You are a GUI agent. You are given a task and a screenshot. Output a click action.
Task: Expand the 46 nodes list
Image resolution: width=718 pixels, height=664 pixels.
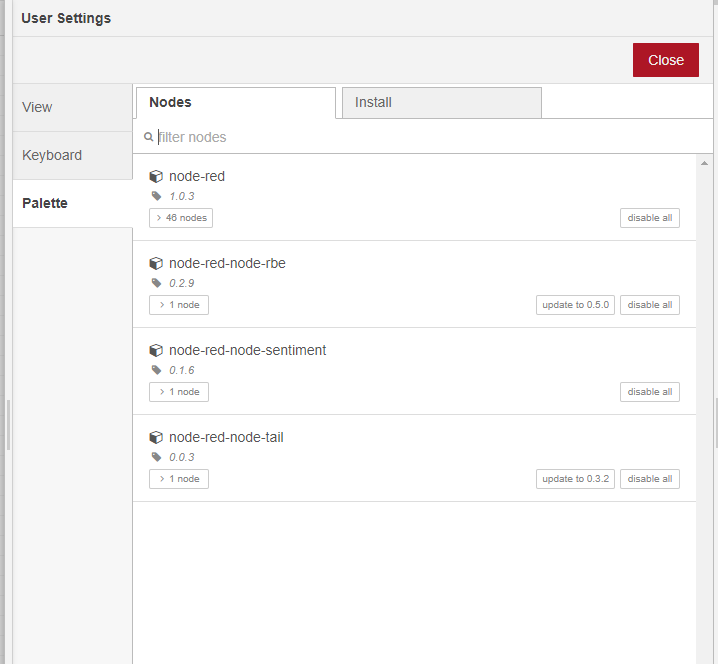click(181, 218)
